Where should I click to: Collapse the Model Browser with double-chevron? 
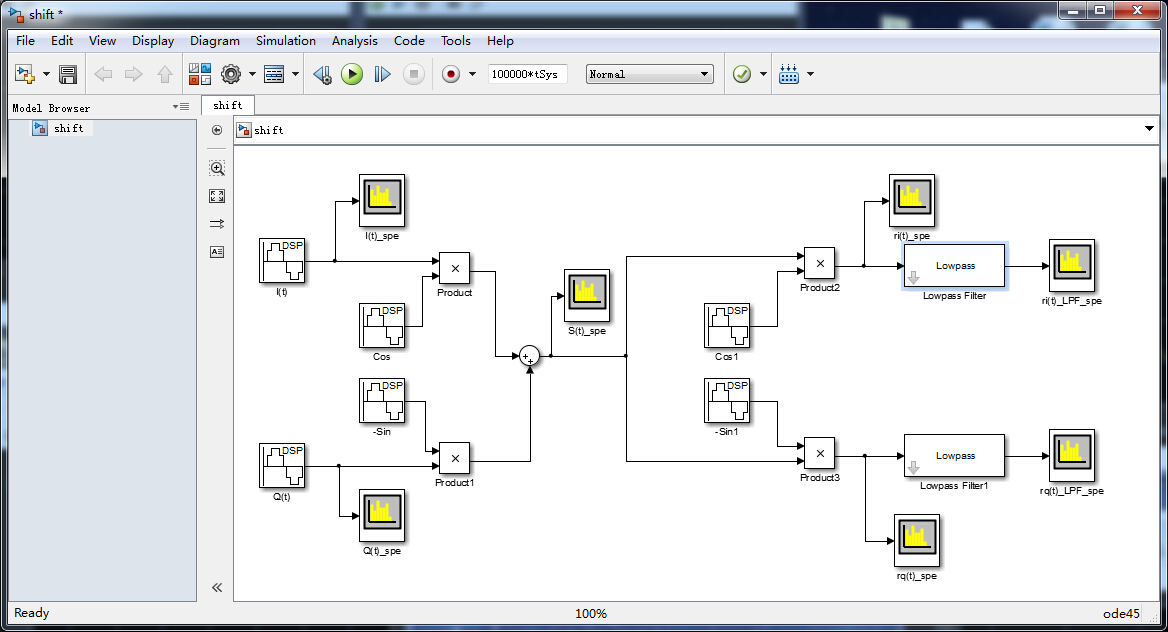[x=217, y=587]
